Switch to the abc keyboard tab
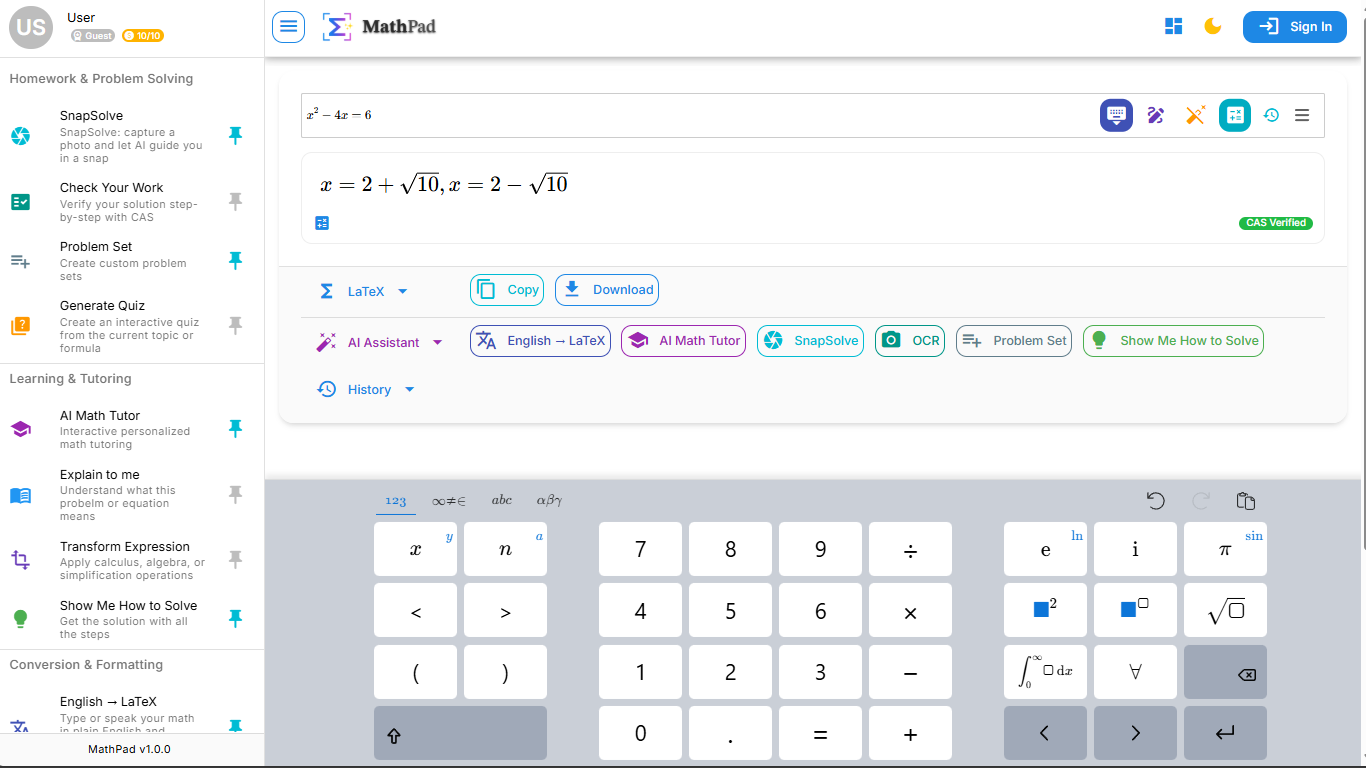This screenshot has height=768, width=1366. (x=501, y=501)
